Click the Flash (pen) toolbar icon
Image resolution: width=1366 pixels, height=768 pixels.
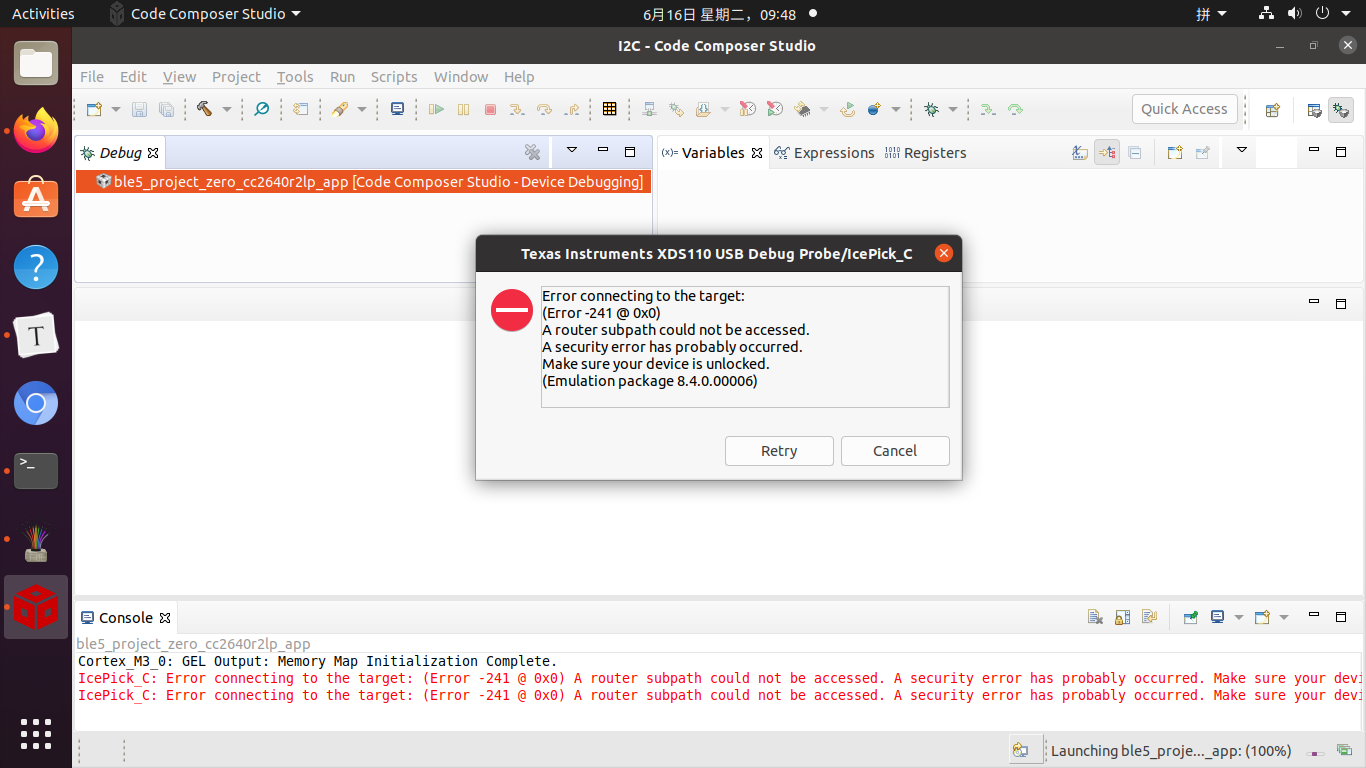coord(340,109)
